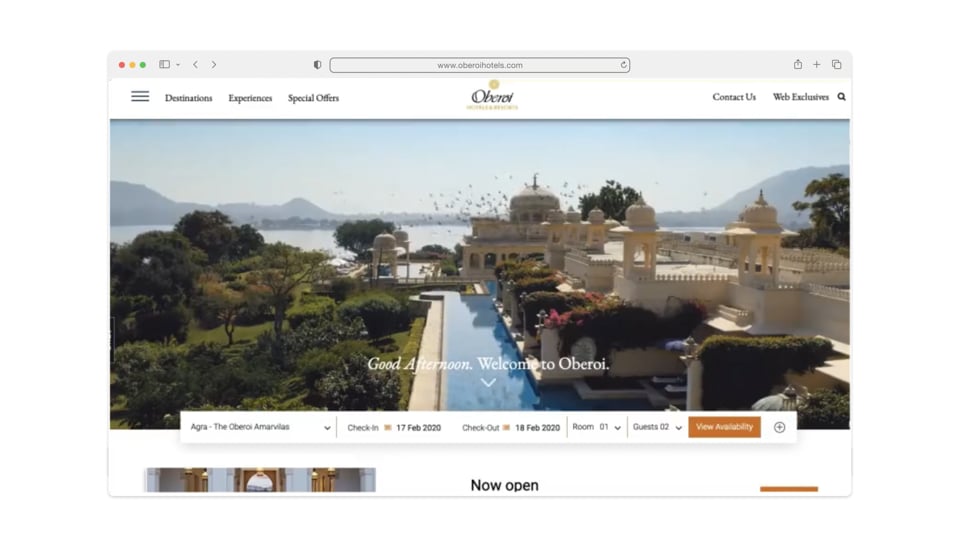The height and width of the screenshot is (540, 960).
Task: Go back with the browser back arrow
Action: click(195, 64)
